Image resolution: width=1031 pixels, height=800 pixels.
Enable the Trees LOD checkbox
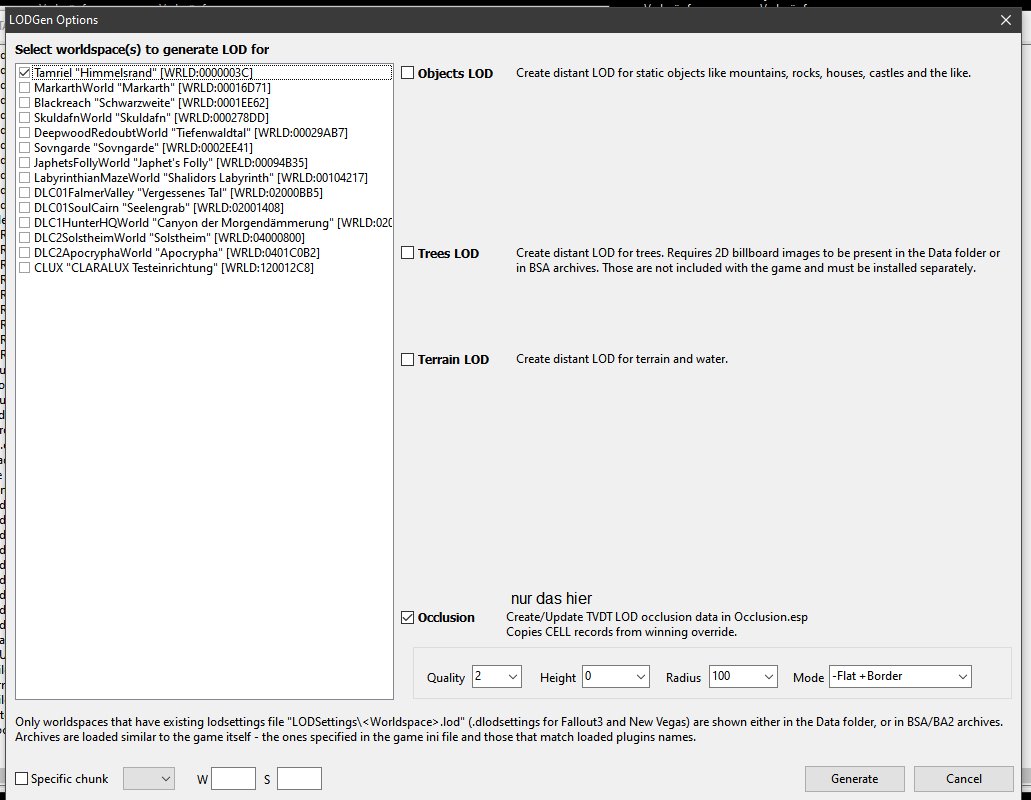408,253
